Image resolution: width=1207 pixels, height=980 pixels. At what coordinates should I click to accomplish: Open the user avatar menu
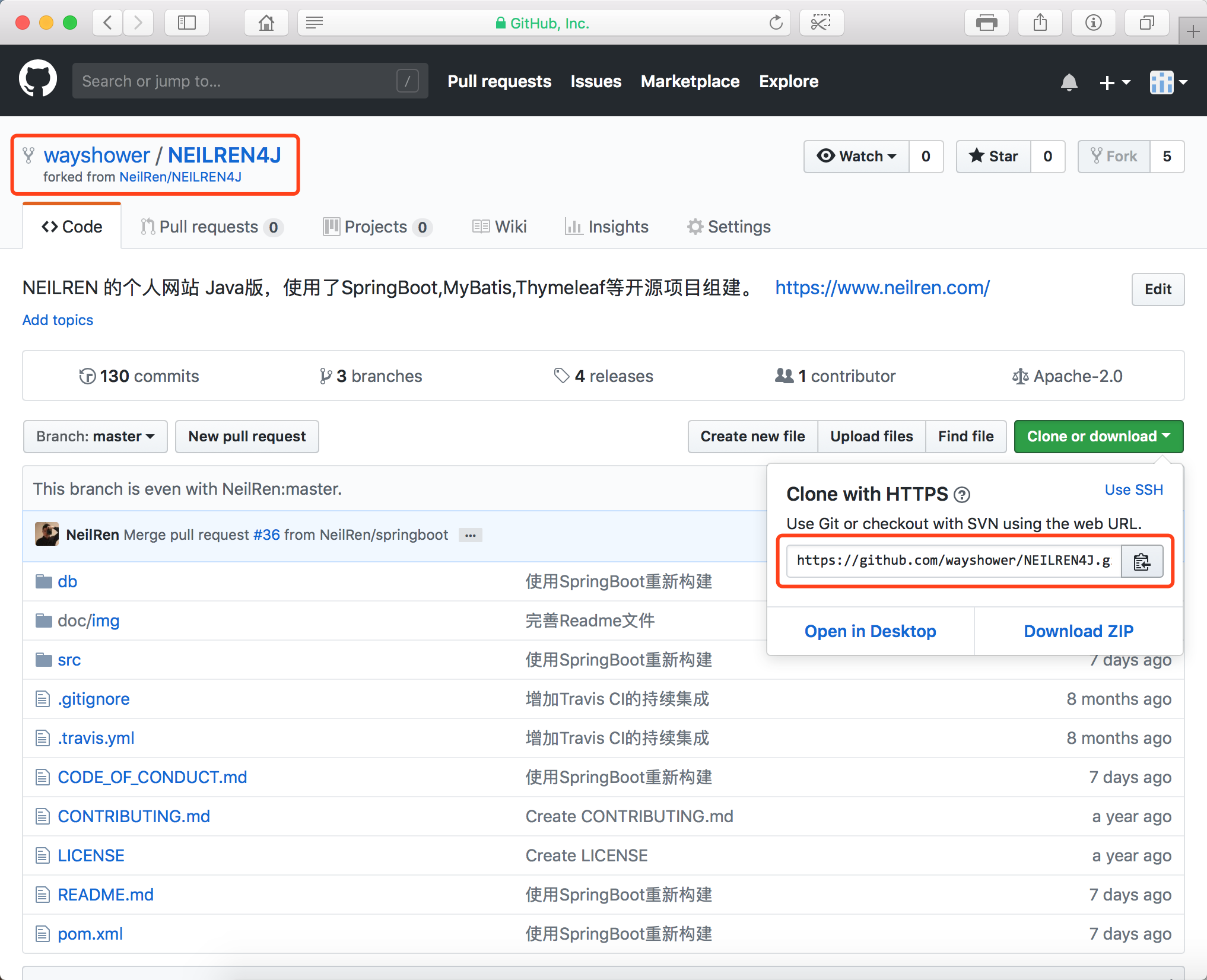[x=1168, y=82]
